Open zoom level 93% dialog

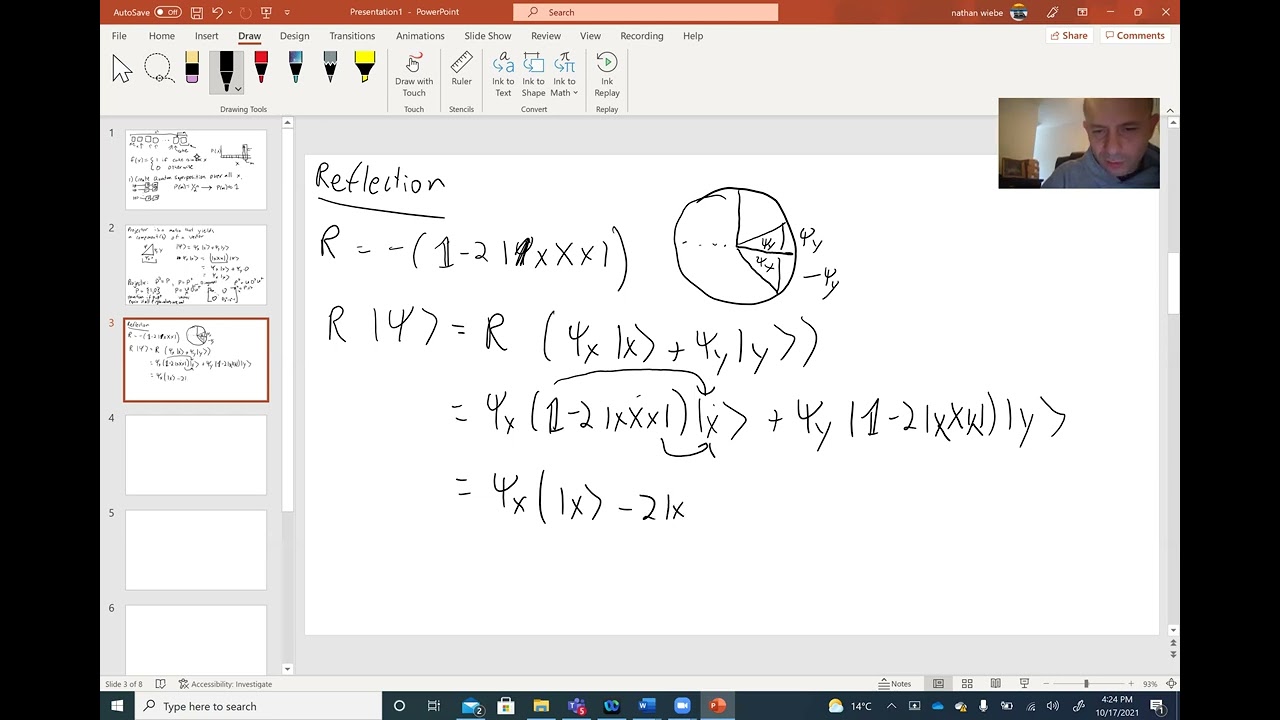[x=1150, y=684]
